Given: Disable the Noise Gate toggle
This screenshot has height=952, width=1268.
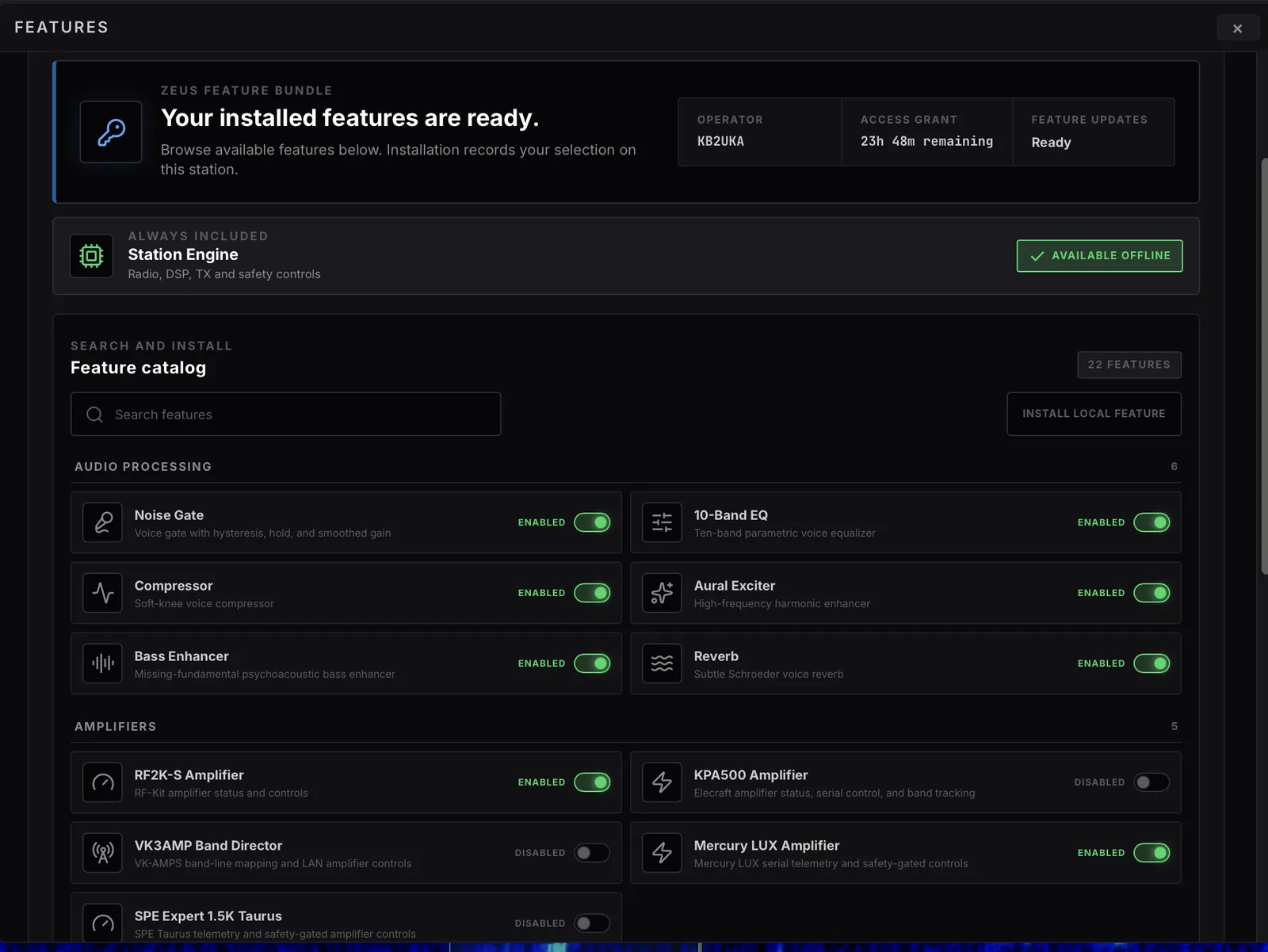Looking at the screenshot, I should 592,522.
